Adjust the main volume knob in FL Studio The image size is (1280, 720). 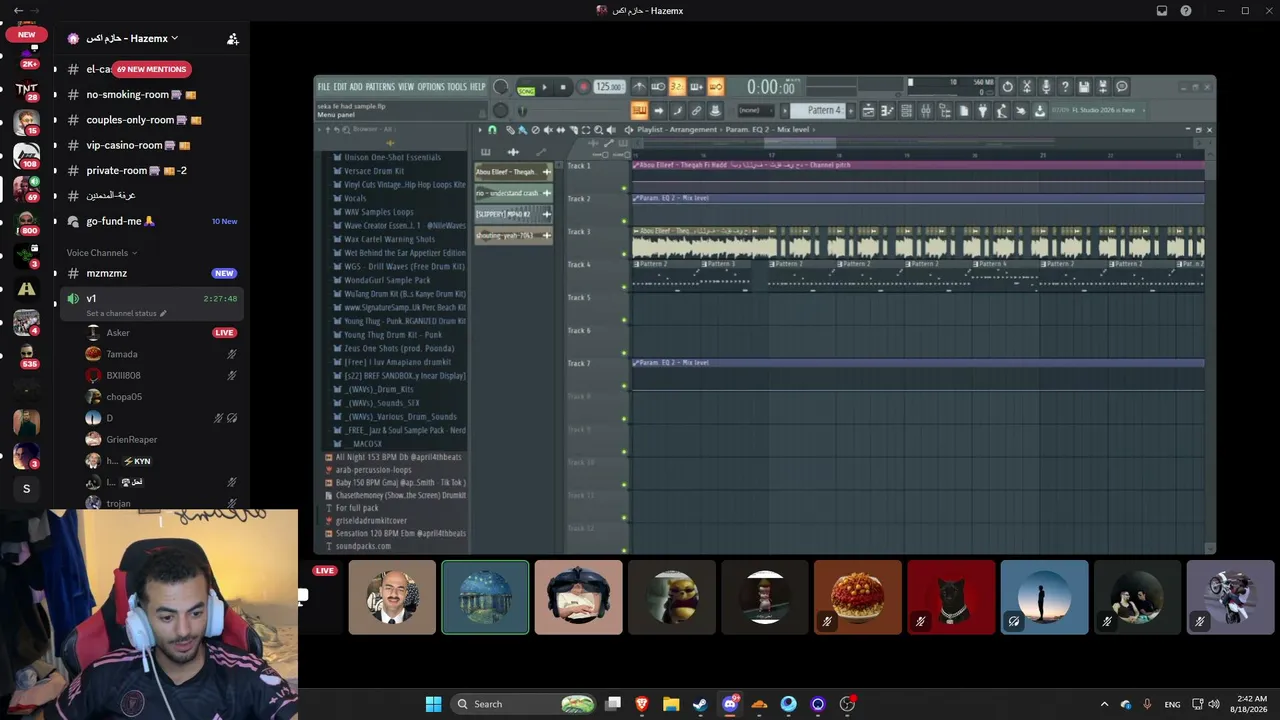point(501,88)
